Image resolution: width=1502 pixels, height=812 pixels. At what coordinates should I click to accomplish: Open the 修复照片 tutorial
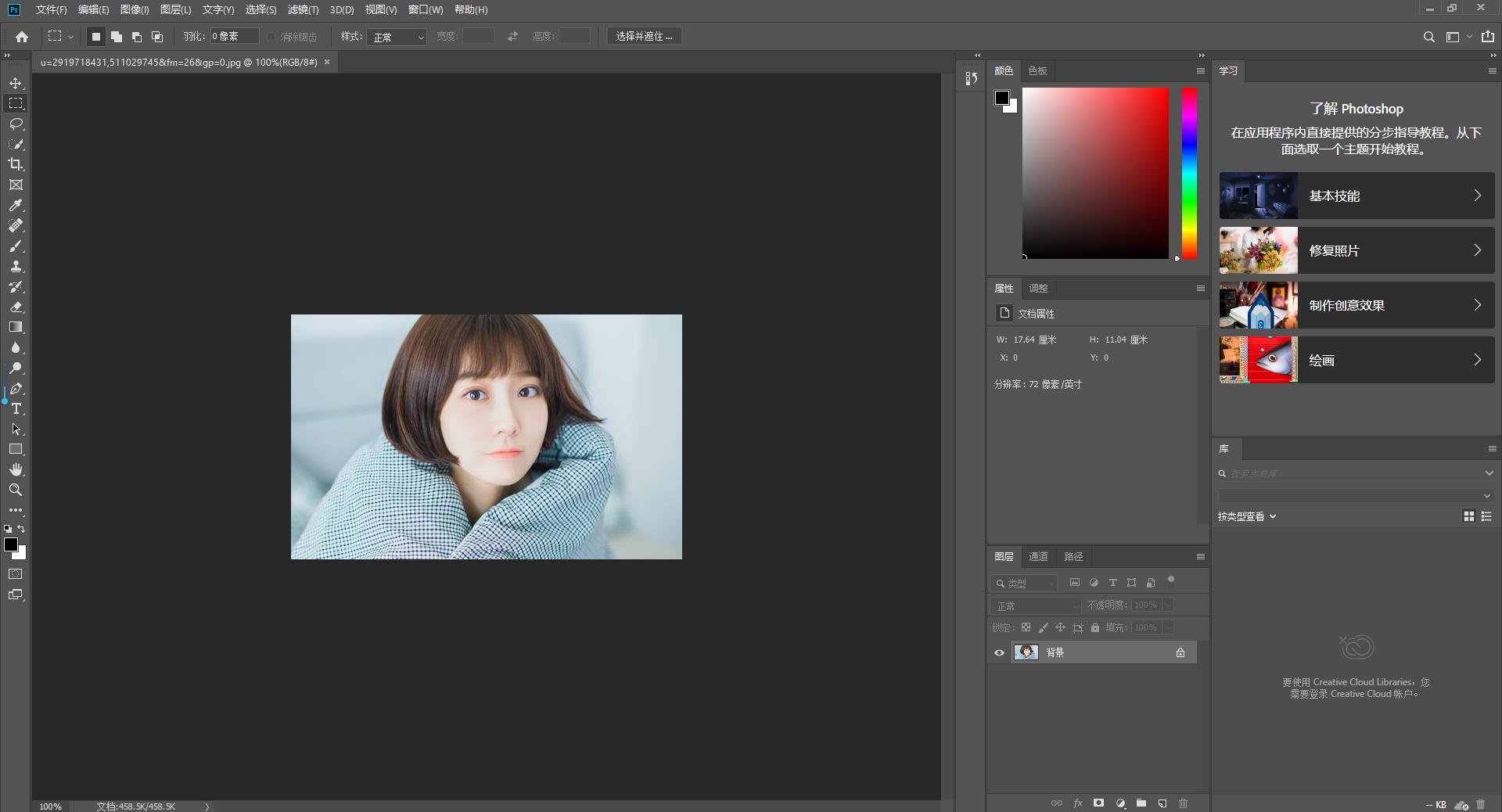tap(1356, 250)
